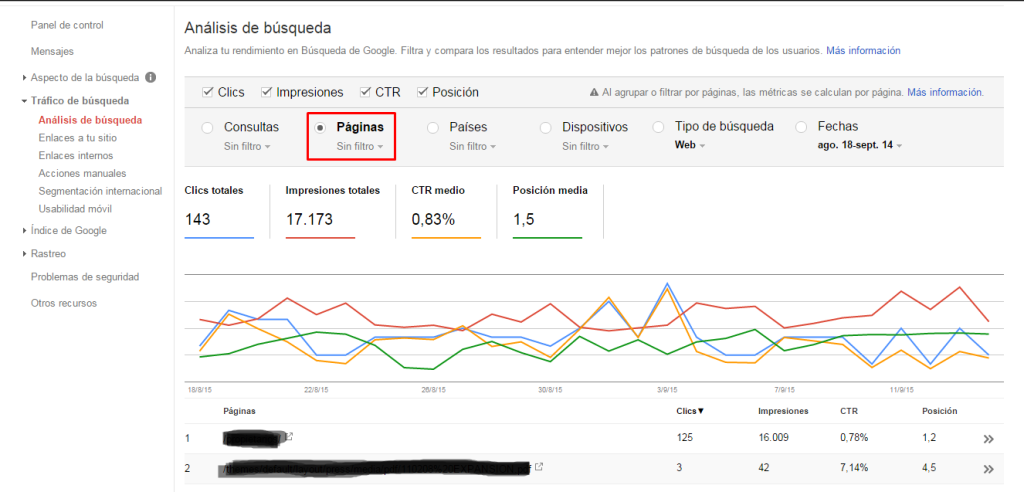Select the Consultas radio button

208,128
